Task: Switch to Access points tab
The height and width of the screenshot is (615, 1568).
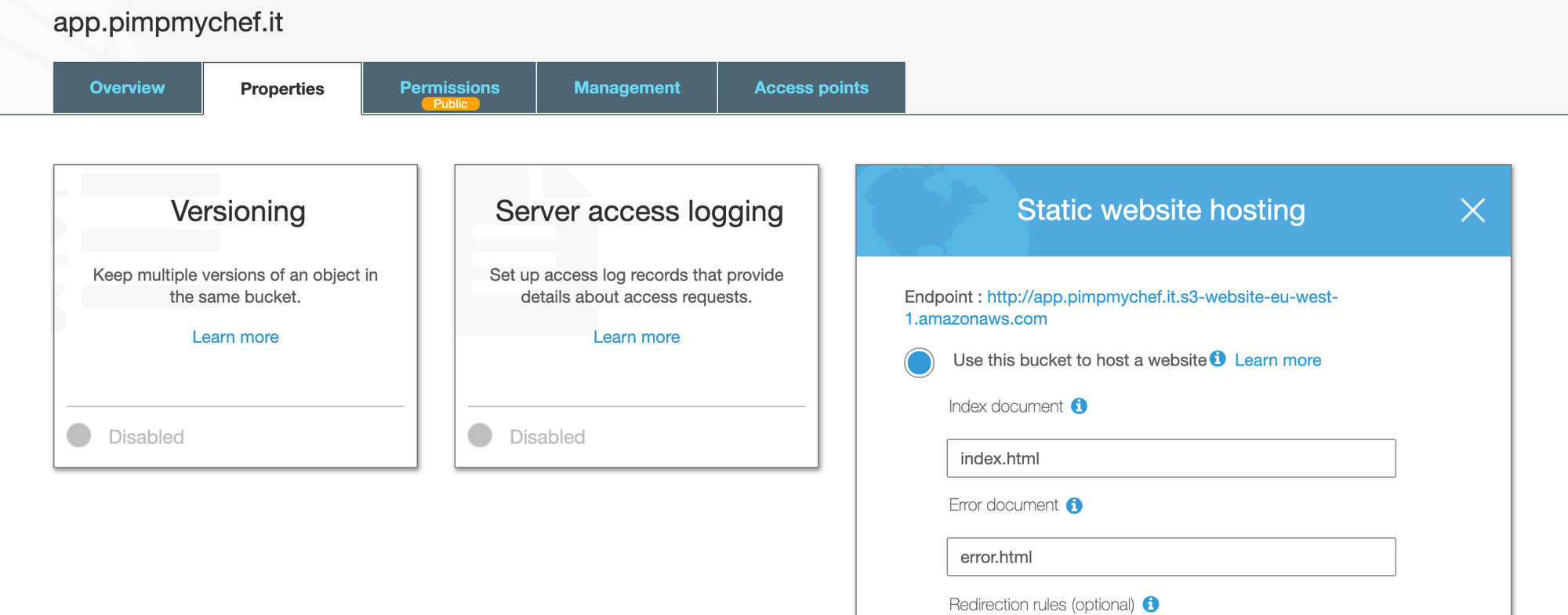Action: [x=811, y=88]
